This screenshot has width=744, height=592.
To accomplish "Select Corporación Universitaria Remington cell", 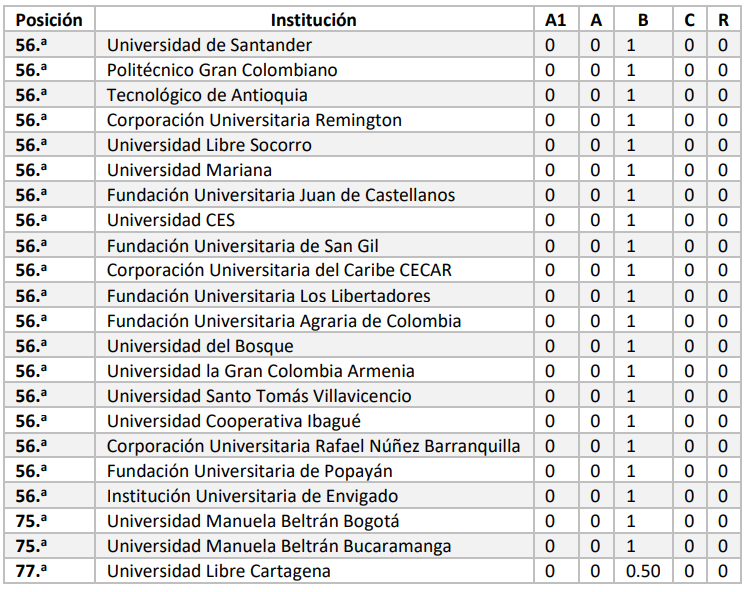I will (254, 120).
